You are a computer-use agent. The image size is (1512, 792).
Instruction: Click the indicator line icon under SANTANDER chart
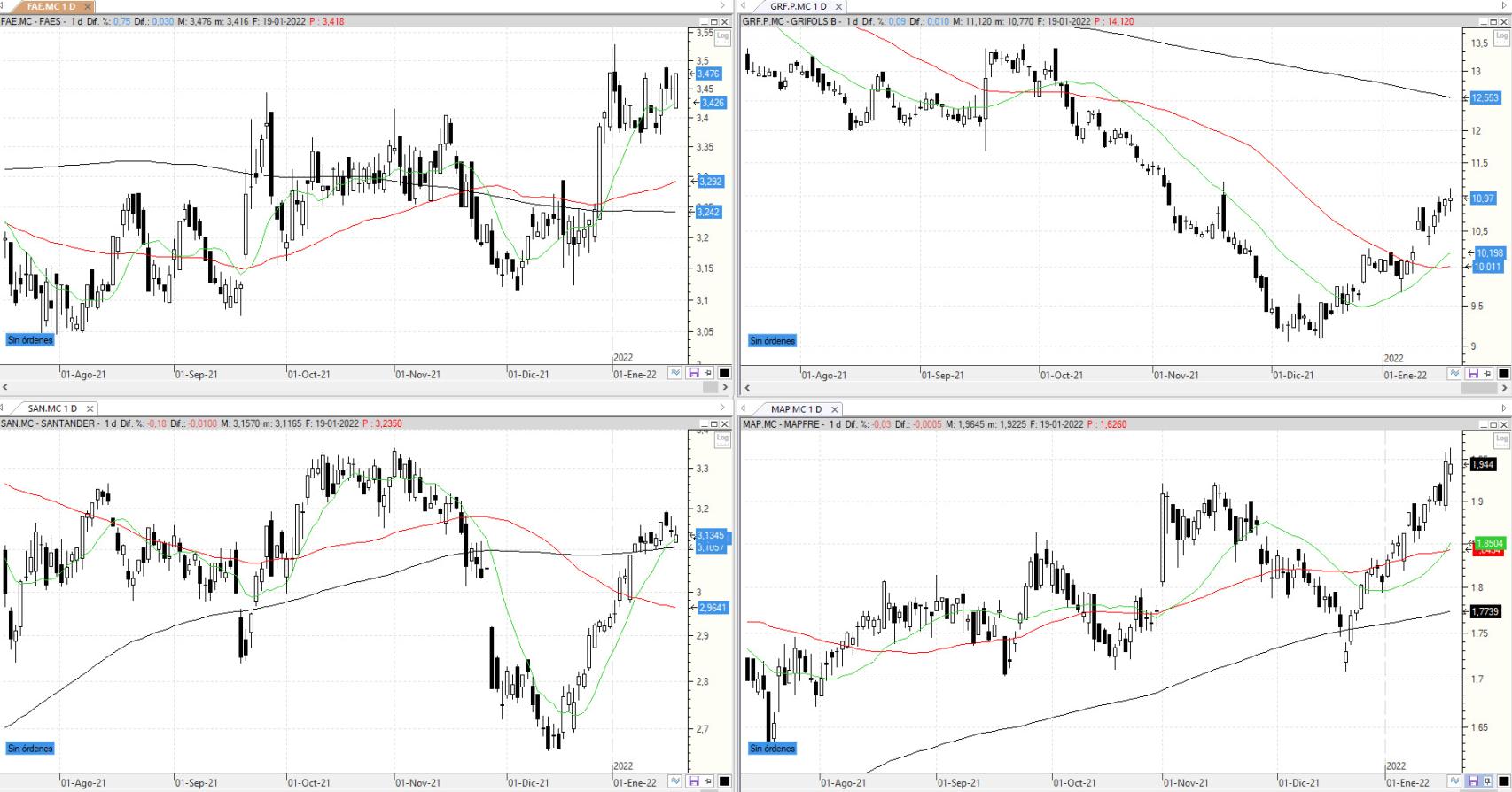click(x=675, y=781)
